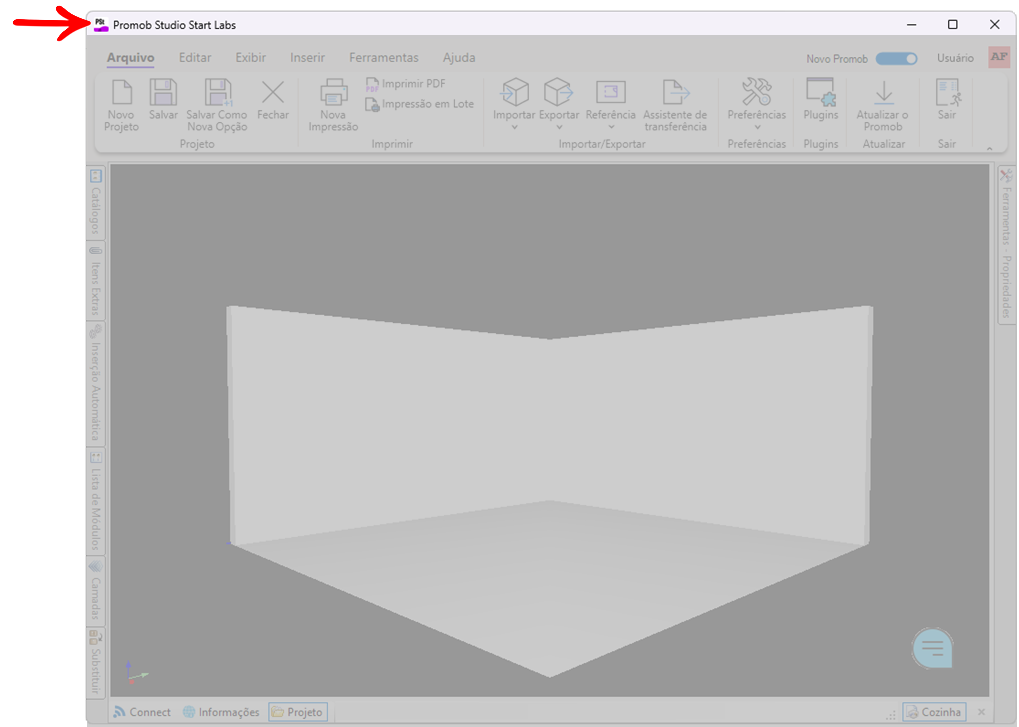Open the Connect bottom tab

coord(142,712)
